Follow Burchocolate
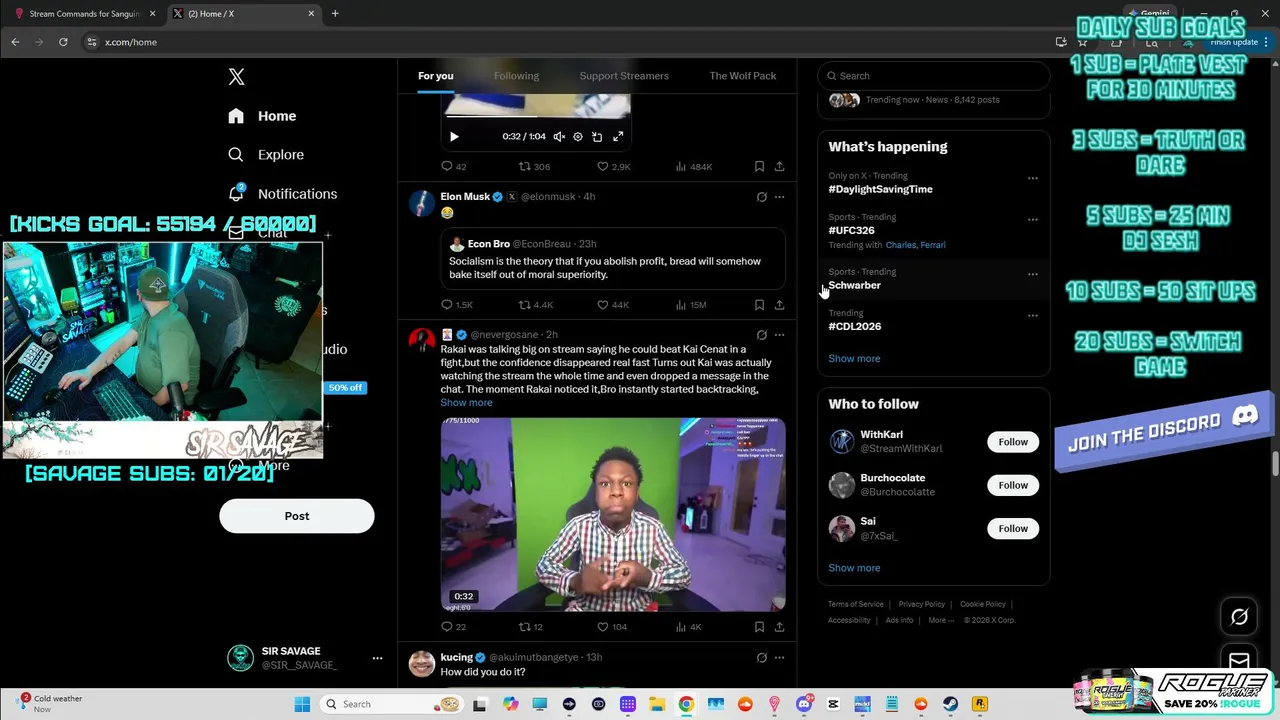This screenshot has width=1280, height=720. [x=1013, y=485]
